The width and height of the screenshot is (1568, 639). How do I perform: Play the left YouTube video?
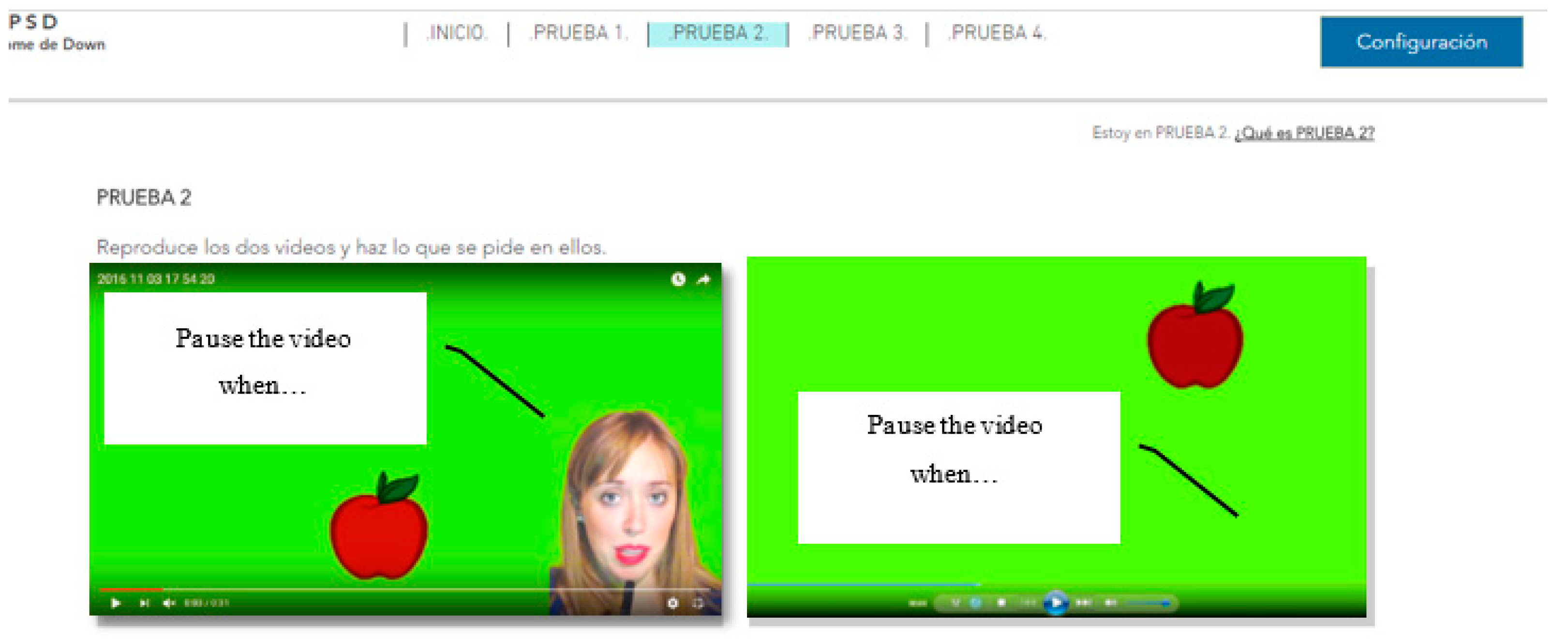[115, 603]
